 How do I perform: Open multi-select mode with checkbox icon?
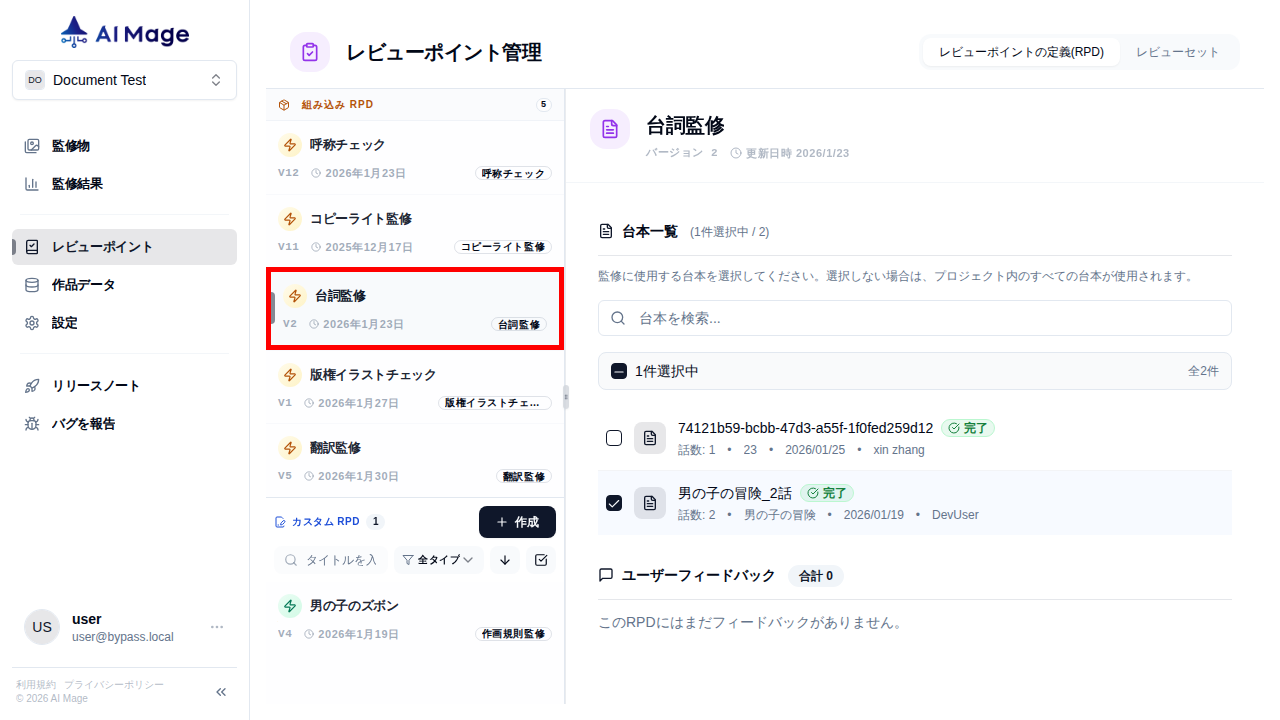pyautogui.click(x=541, y=560)
